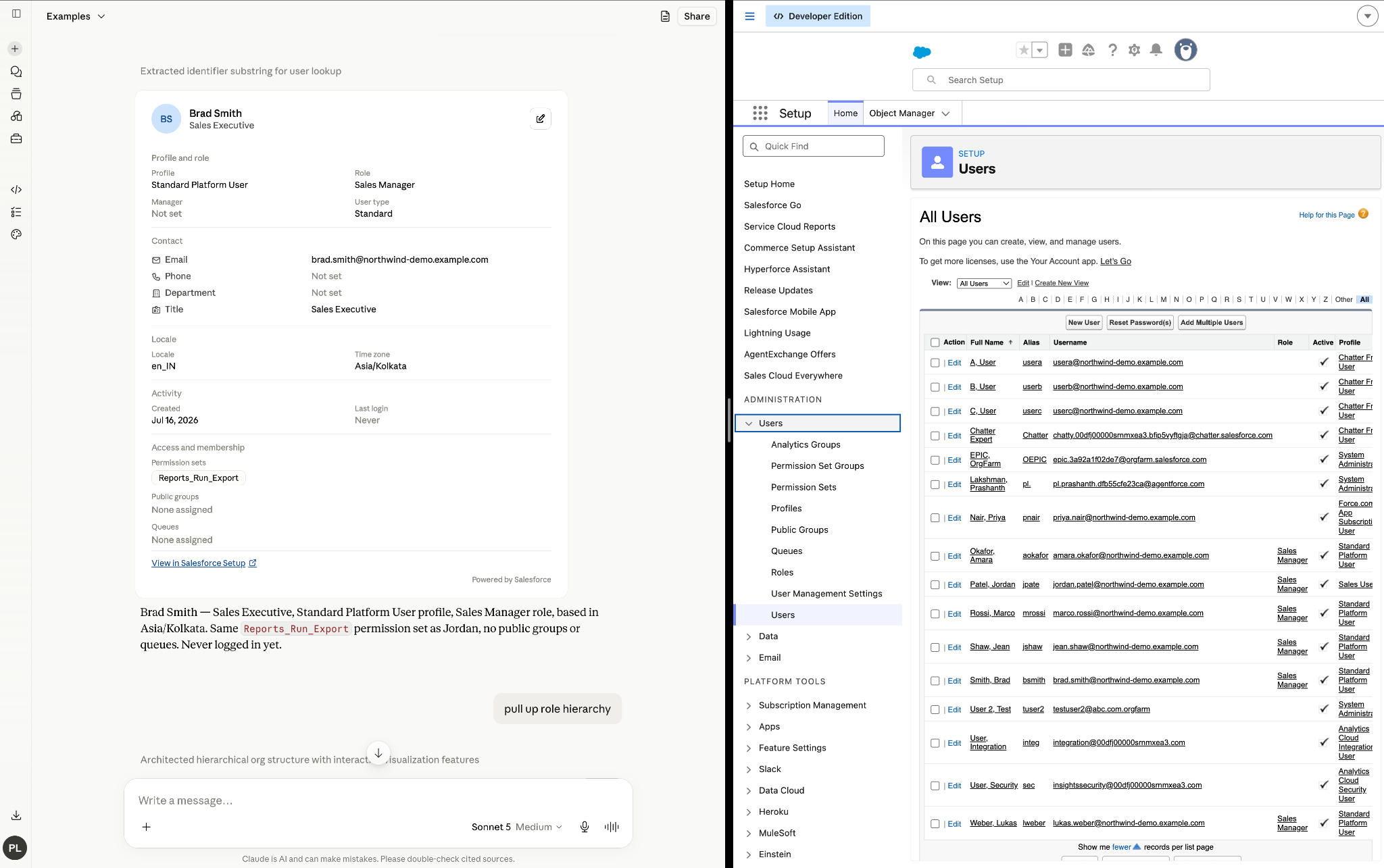Open Salesforce global actions plus icon
This screenshot has width=1384, height=868.
[x=1065, y=49]
